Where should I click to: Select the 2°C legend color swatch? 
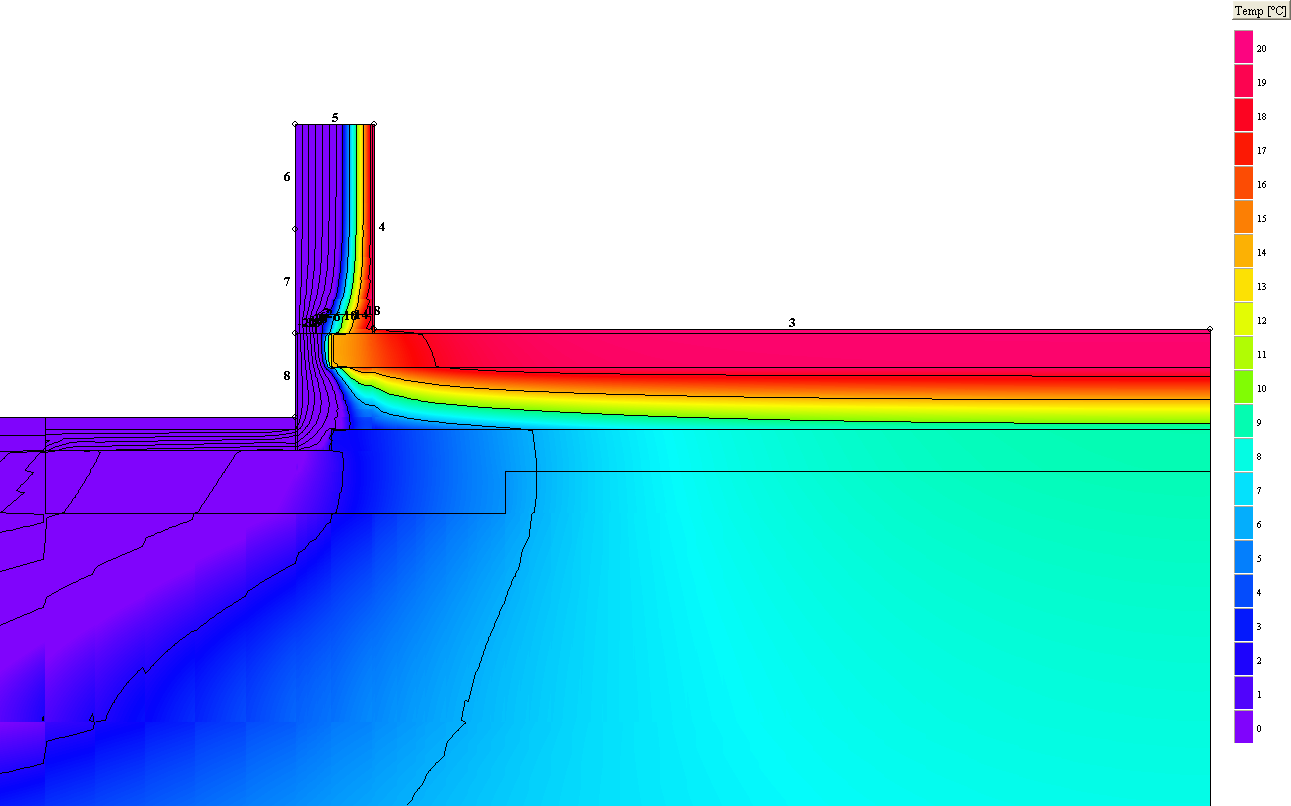point(1243,659)
